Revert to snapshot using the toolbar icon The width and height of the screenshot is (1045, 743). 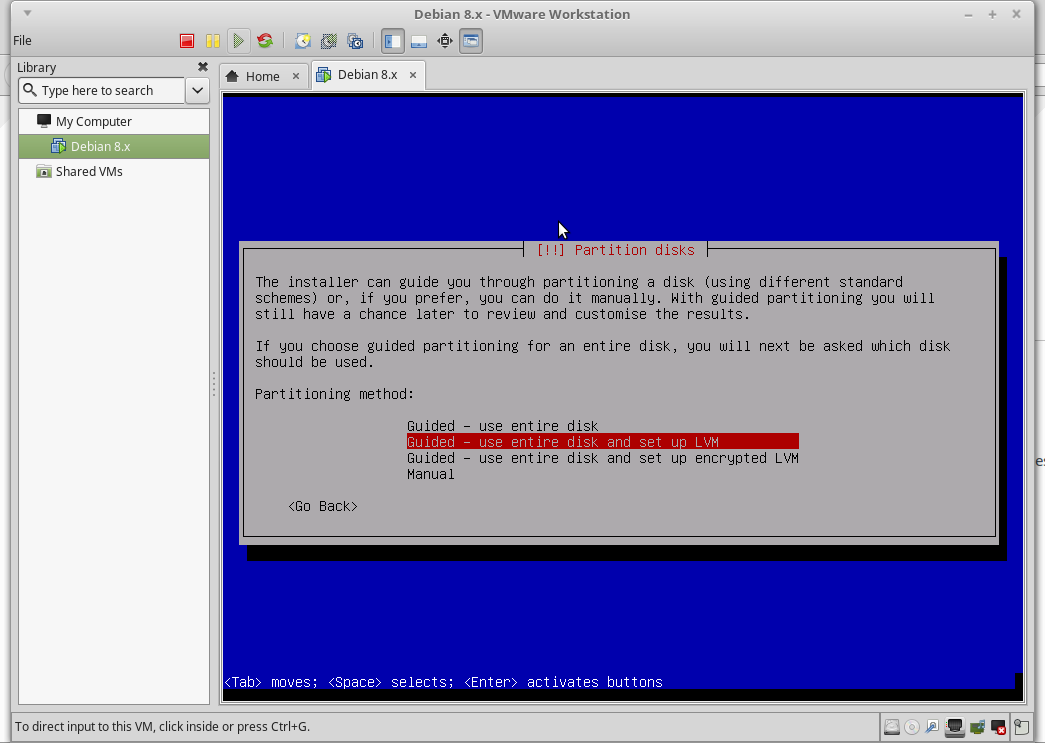click(329, 41)
